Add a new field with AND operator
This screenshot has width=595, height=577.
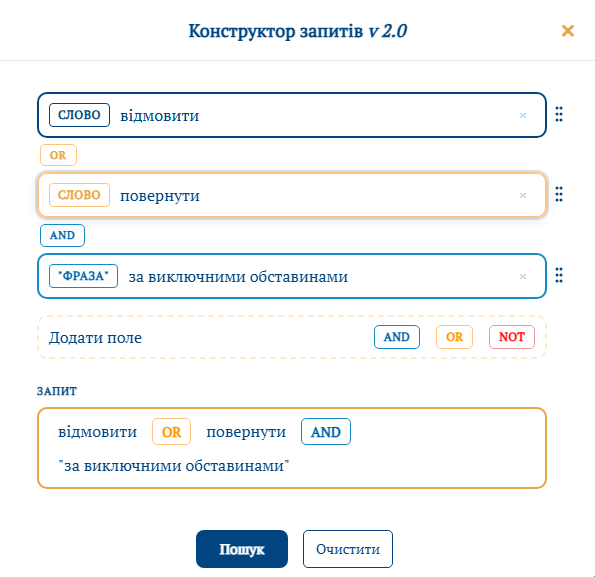[397, 337]
